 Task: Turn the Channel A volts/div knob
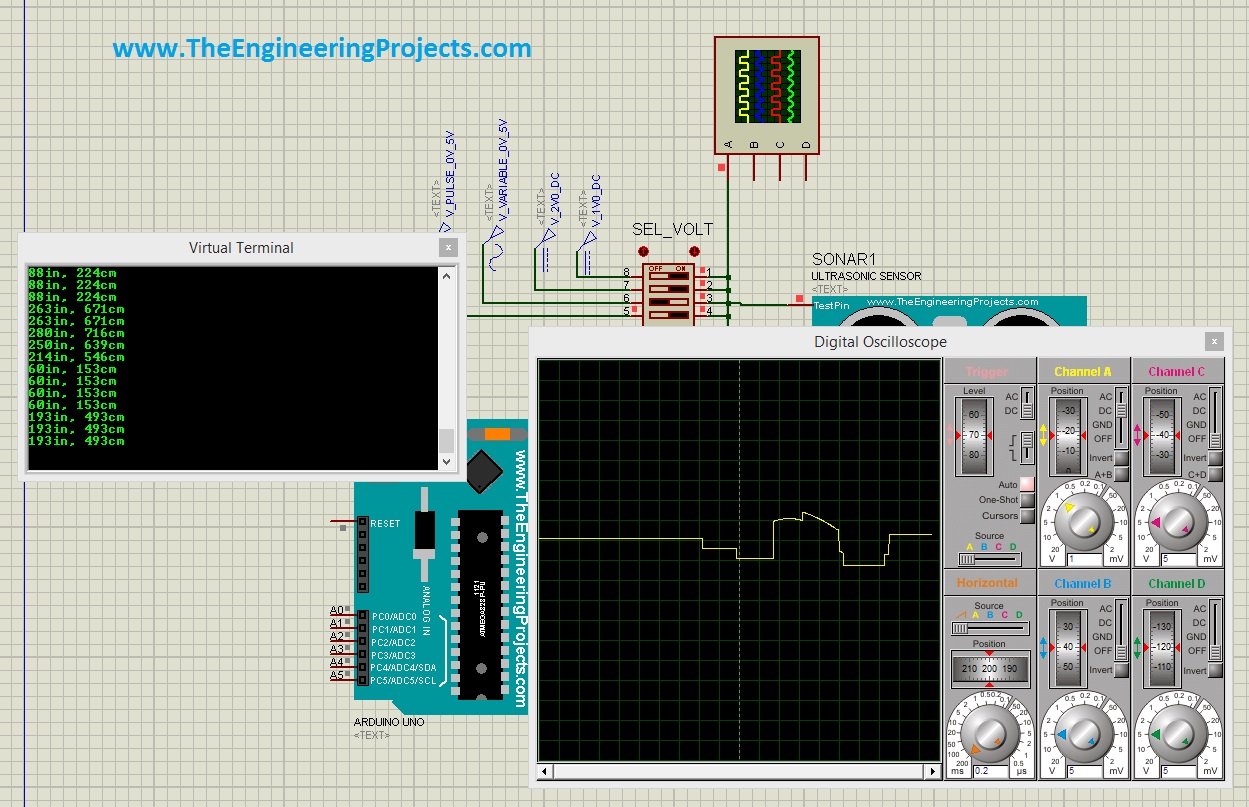(1084, 521)
